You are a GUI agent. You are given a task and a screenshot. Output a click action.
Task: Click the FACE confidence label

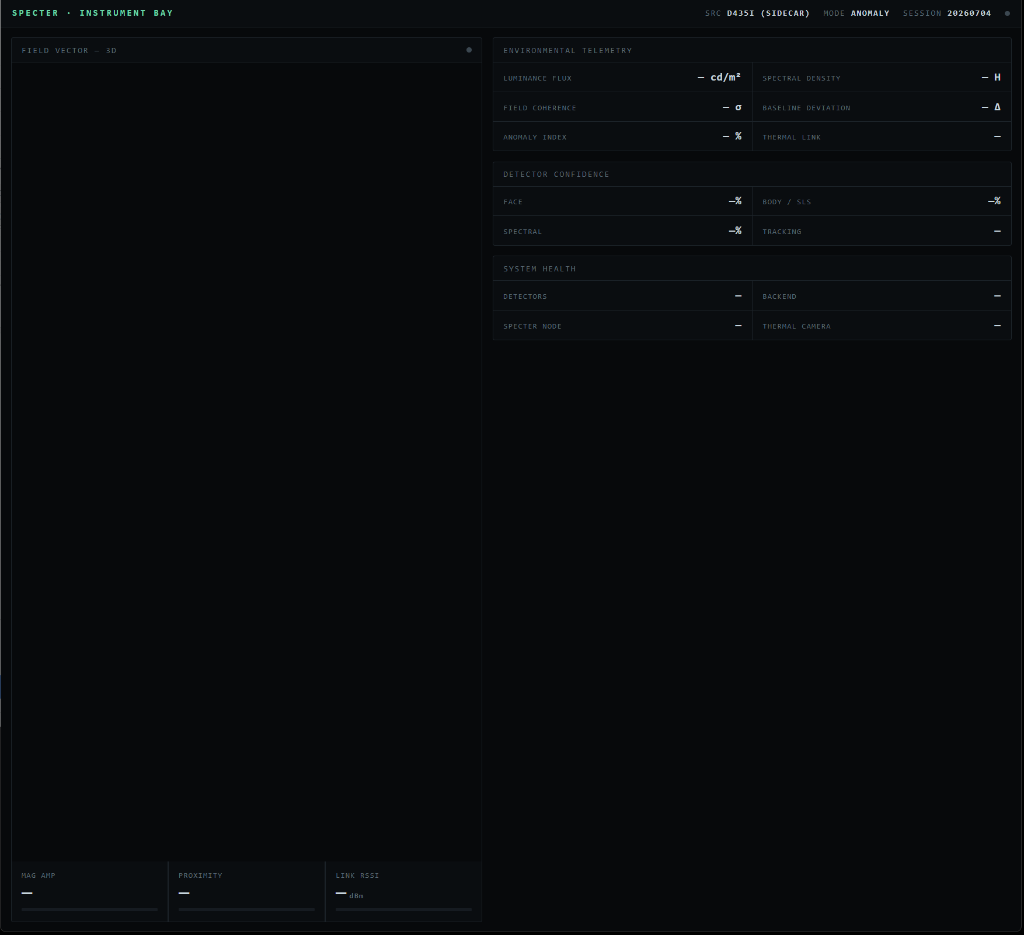[513, 202]
